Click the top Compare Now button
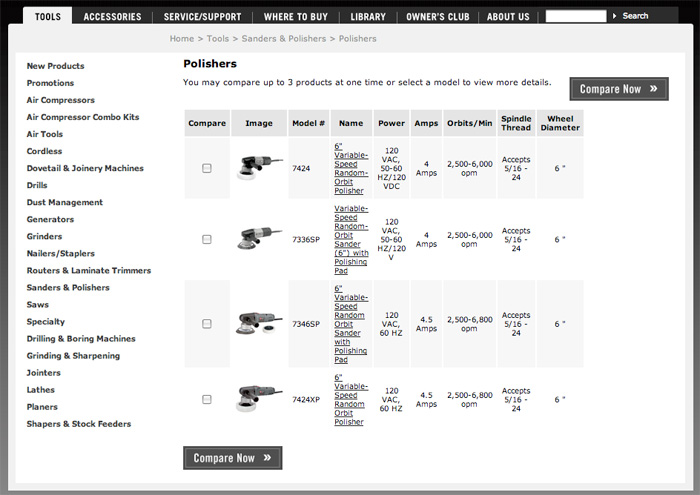 point(619,89)
